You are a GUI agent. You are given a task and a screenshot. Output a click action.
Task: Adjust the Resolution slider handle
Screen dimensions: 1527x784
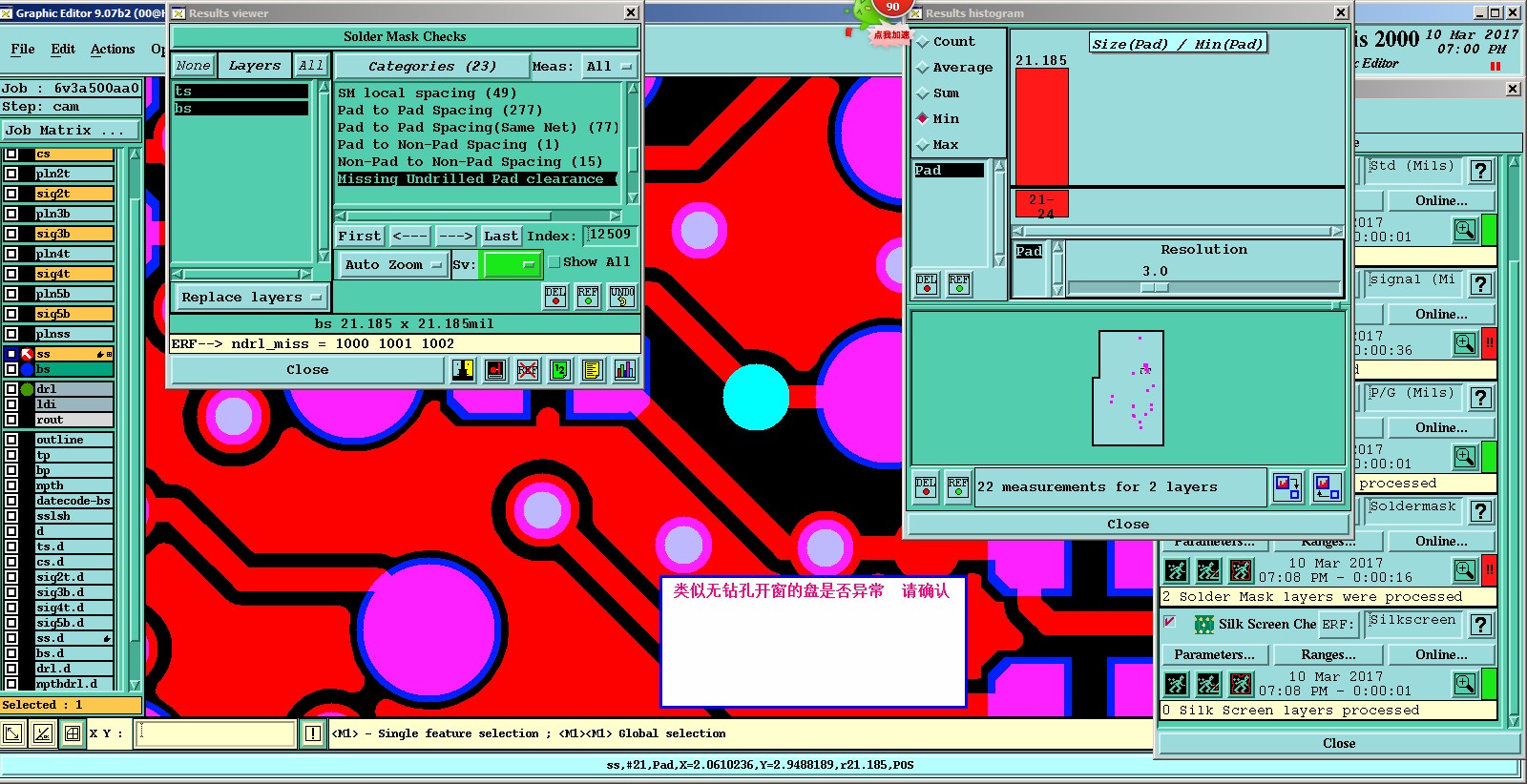[x=1154, y=287]
